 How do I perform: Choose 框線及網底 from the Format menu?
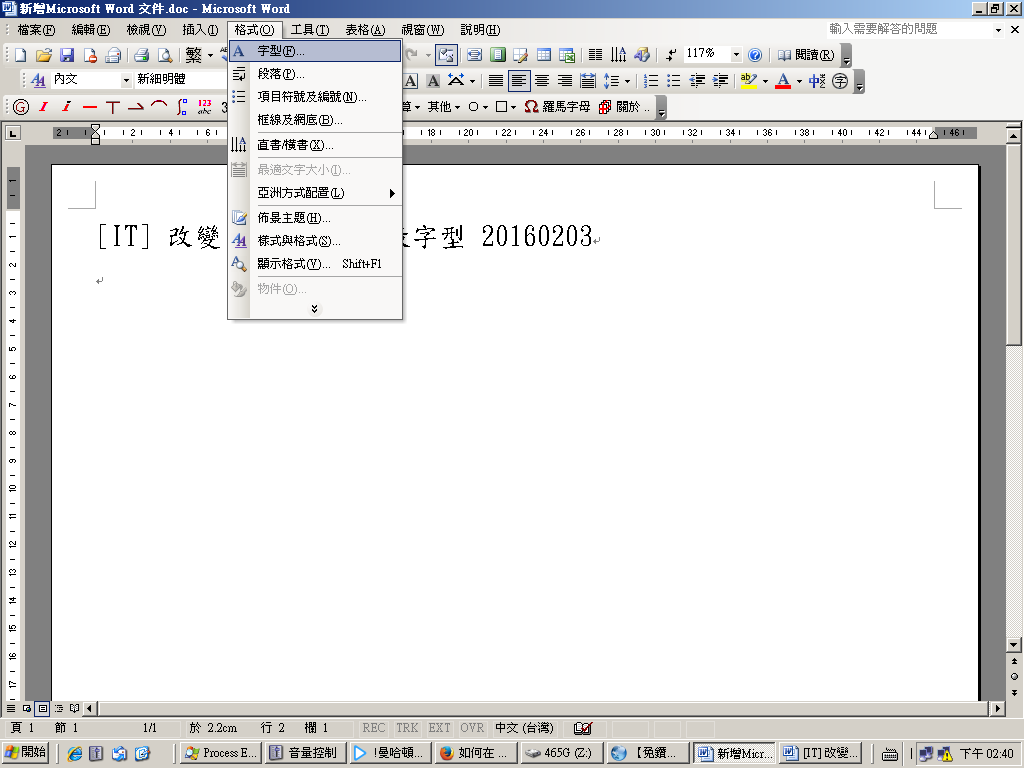point(315,120)
